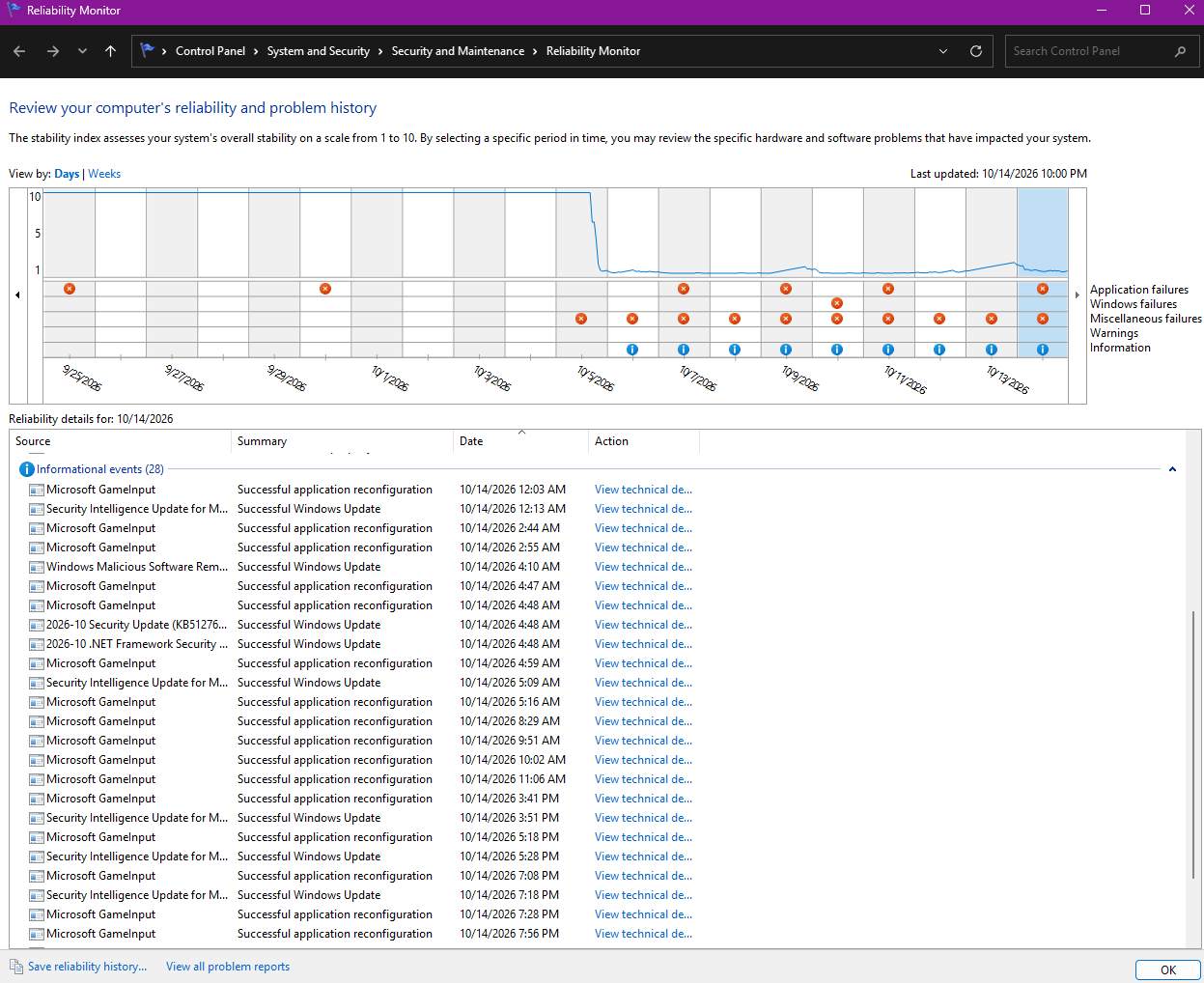
Task: Sort the list by the Date column header
Action: [x=520, y=441]
